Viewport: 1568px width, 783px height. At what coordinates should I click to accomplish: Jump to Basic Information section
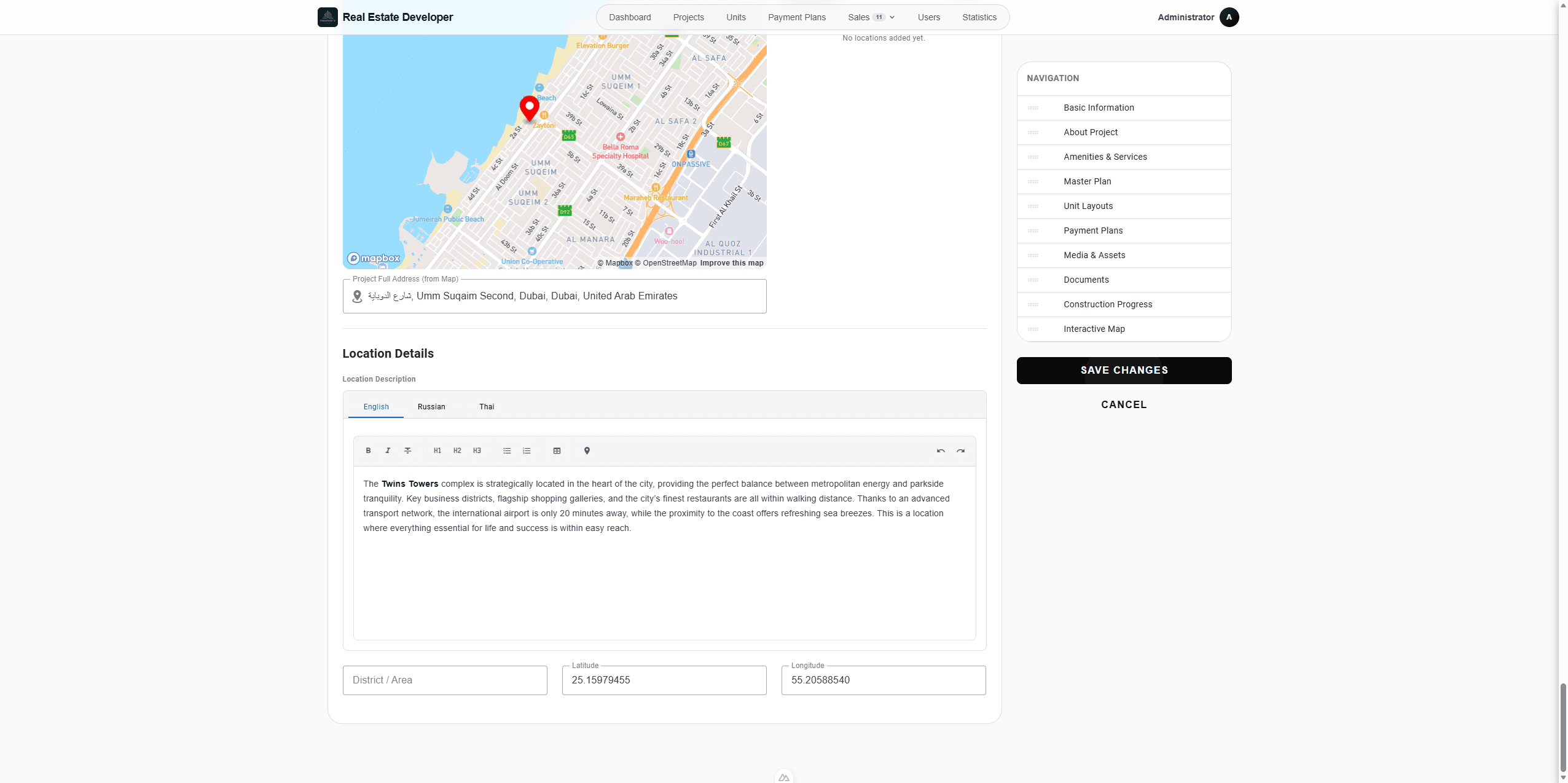1124,108
